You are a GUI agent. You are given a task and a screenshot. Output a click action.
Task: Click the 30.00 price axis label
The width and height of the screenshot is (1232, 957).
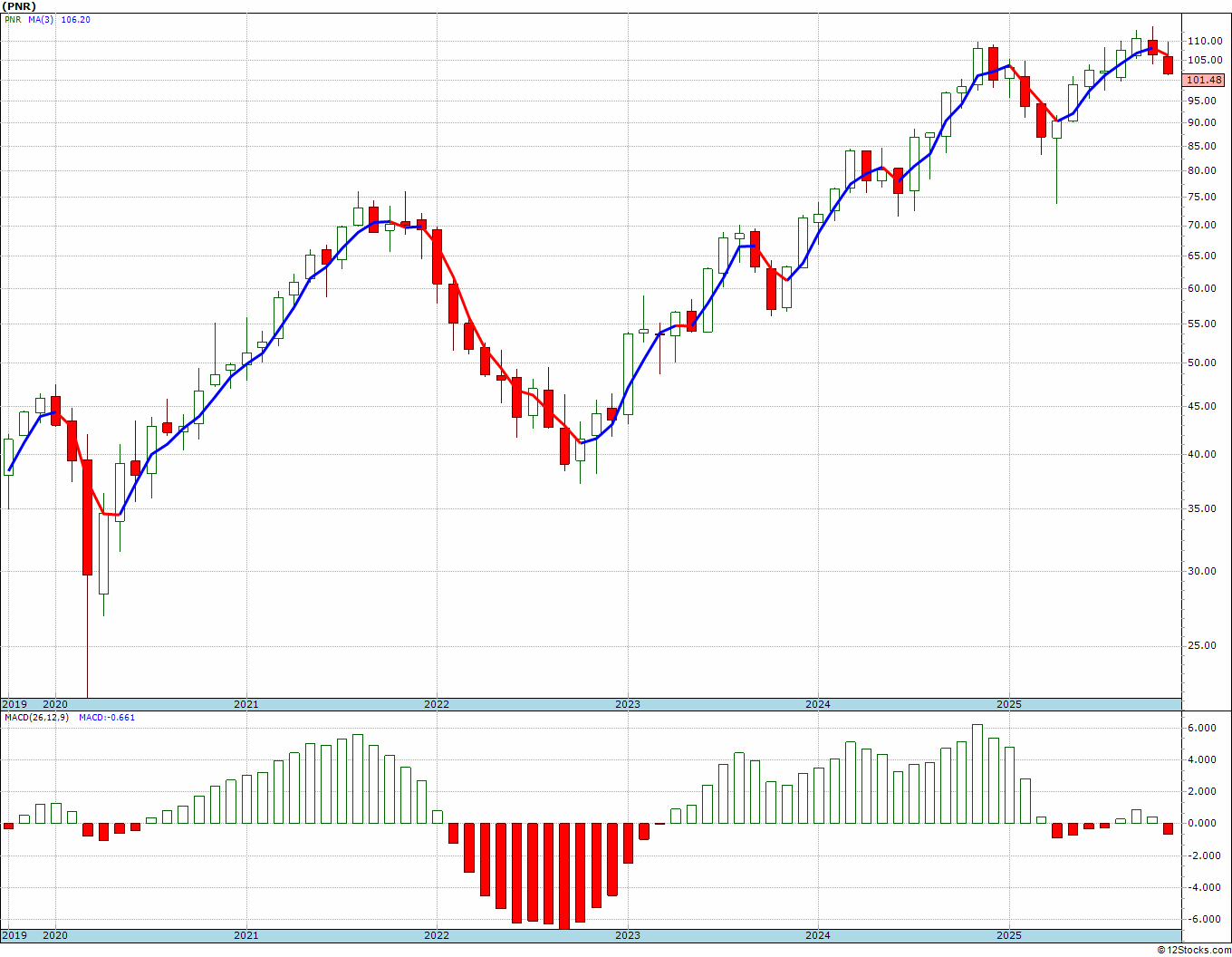[1202, 572]
